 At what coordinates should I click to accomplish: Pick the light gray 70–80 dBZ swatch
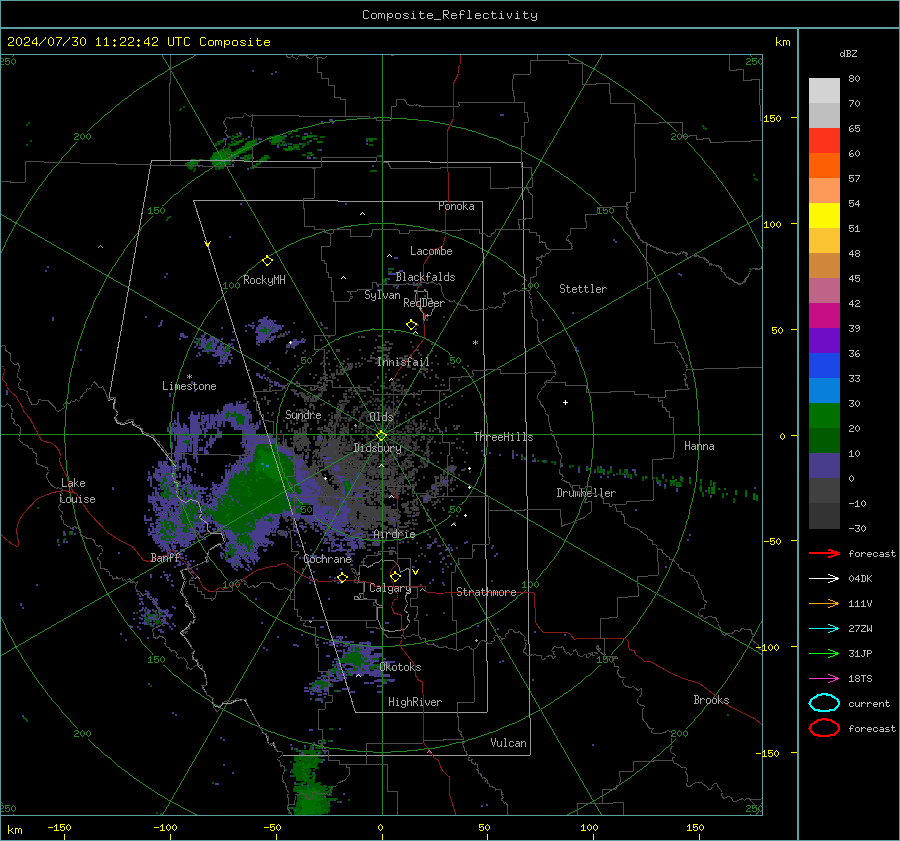tap(824, 91)
